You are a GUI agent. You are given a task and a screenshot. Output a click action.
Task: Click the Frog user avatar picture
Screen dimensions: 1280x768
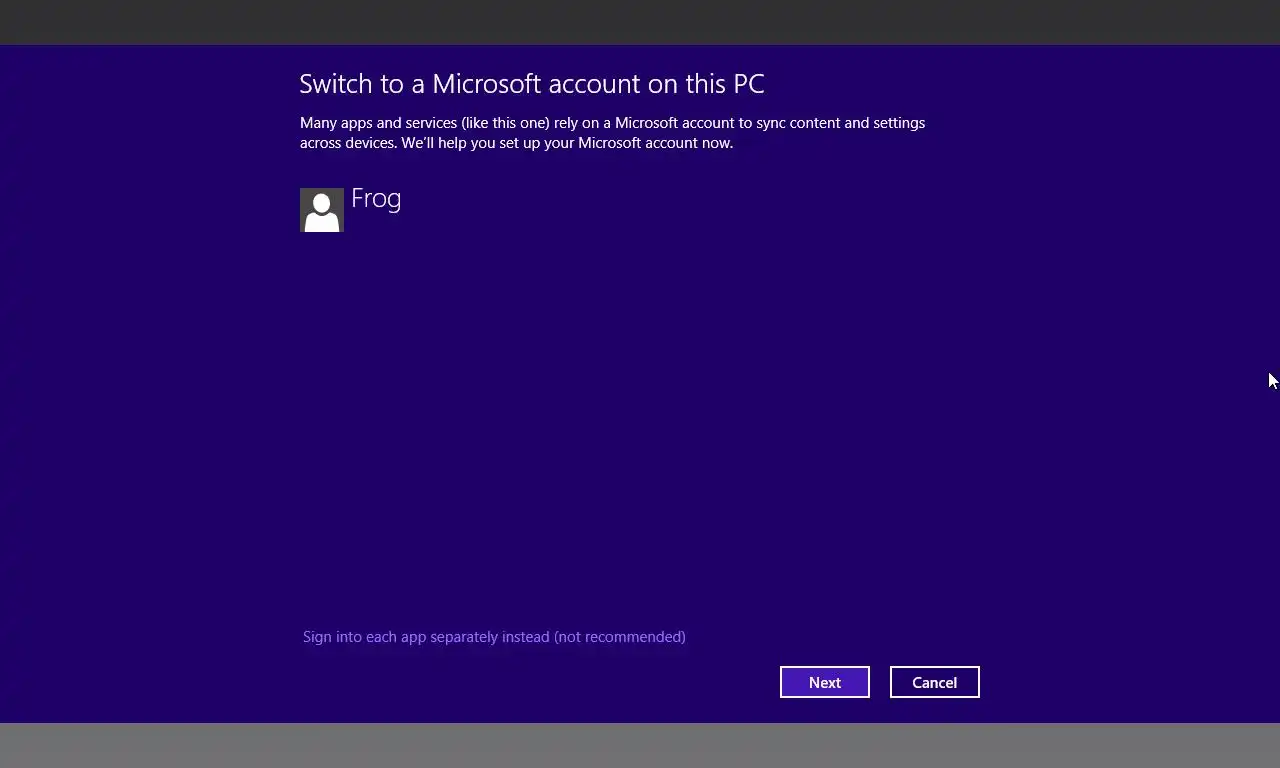point(322,210)
